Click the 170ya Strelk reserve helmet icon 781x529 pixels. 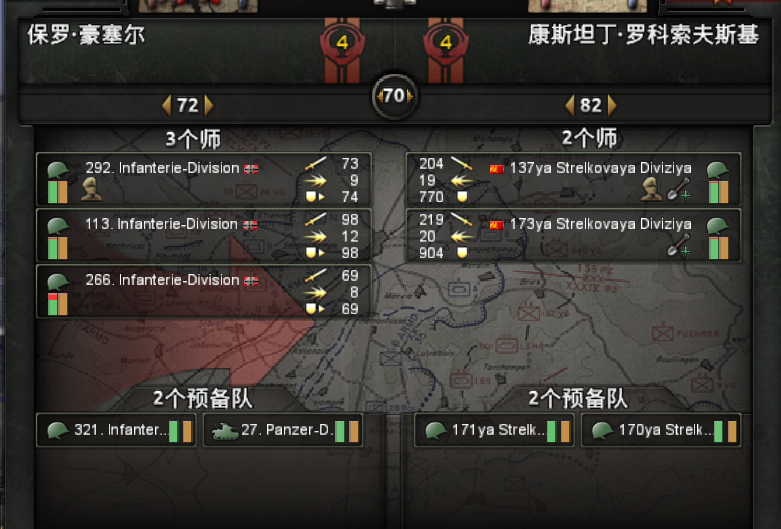(x=603, y=431)
